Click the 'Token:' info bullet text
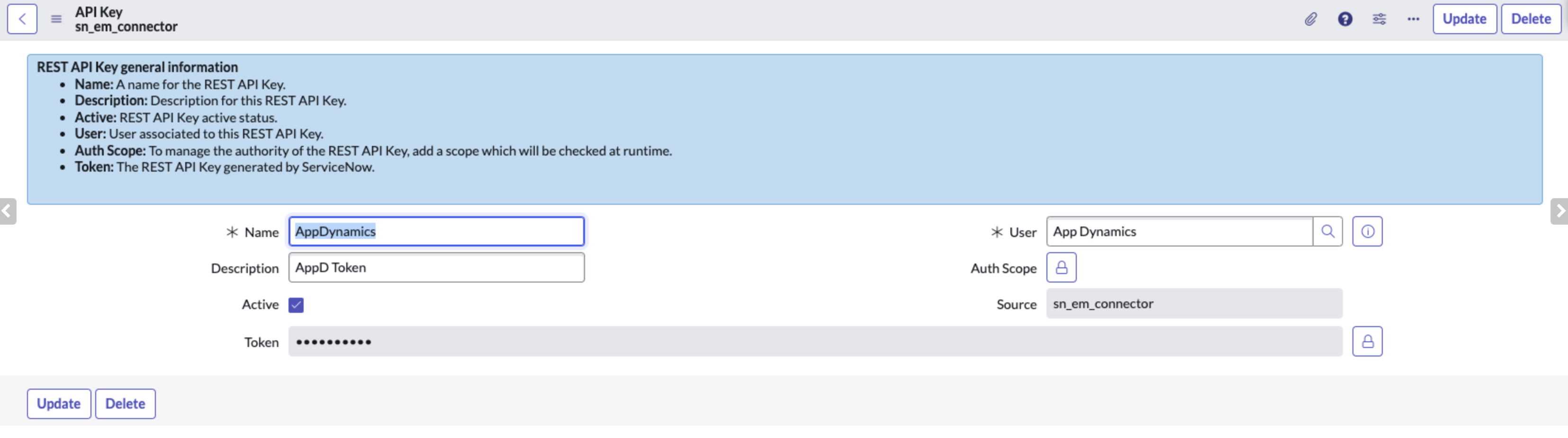The image size is (1568, 438). tap(225, 167)
